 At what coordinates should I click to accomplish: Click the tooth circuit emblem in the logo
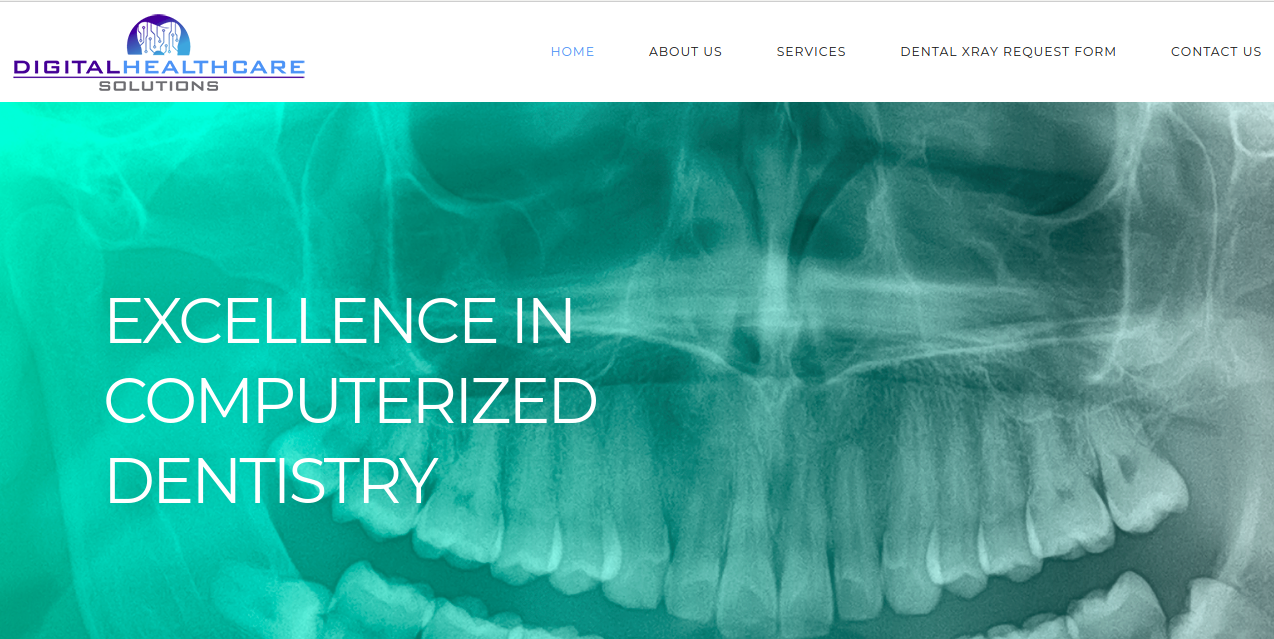coord(158,36)
